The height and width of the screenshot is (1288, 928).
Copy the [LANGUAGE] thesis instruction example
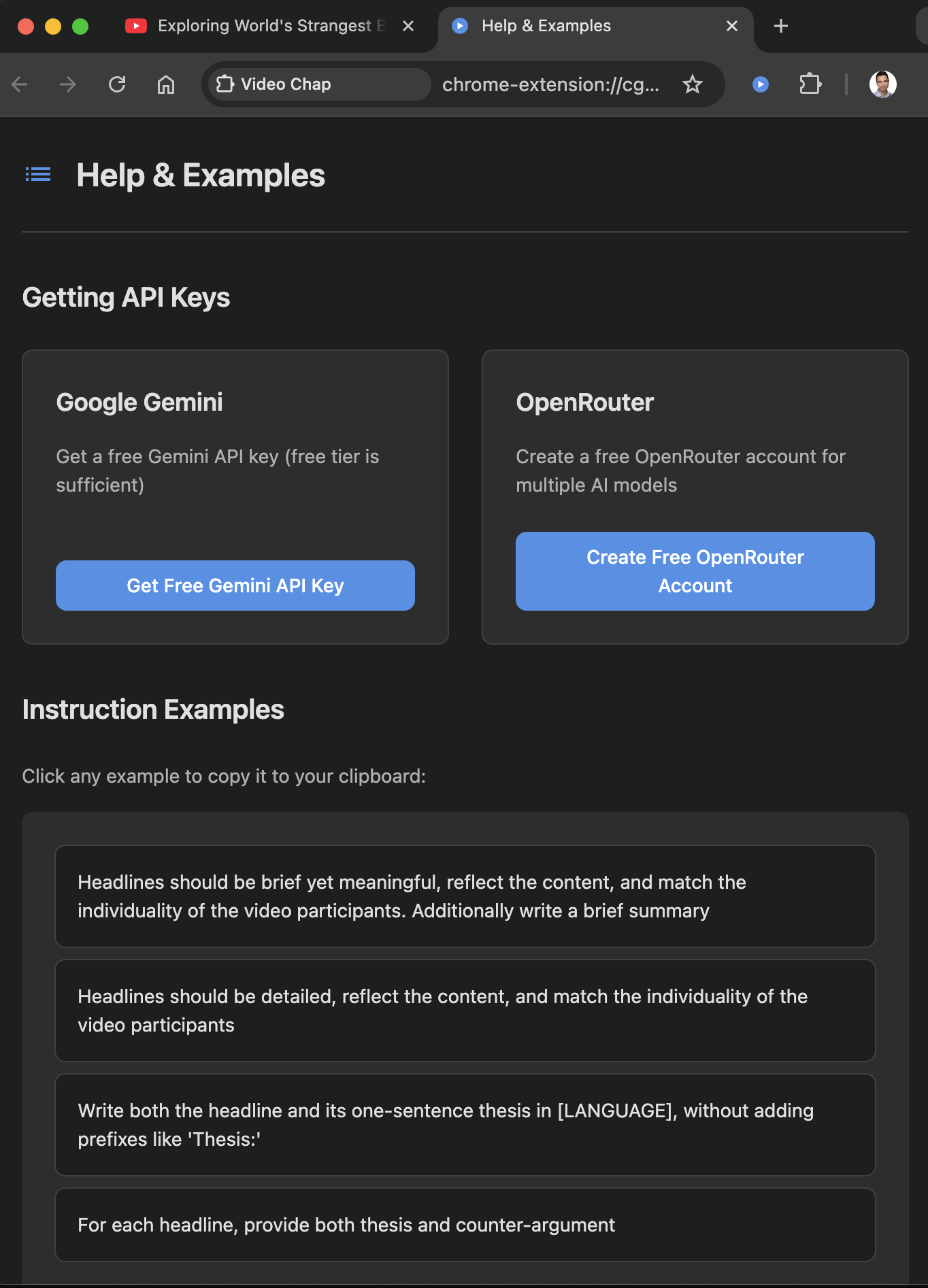click(x=465, y=1125)
